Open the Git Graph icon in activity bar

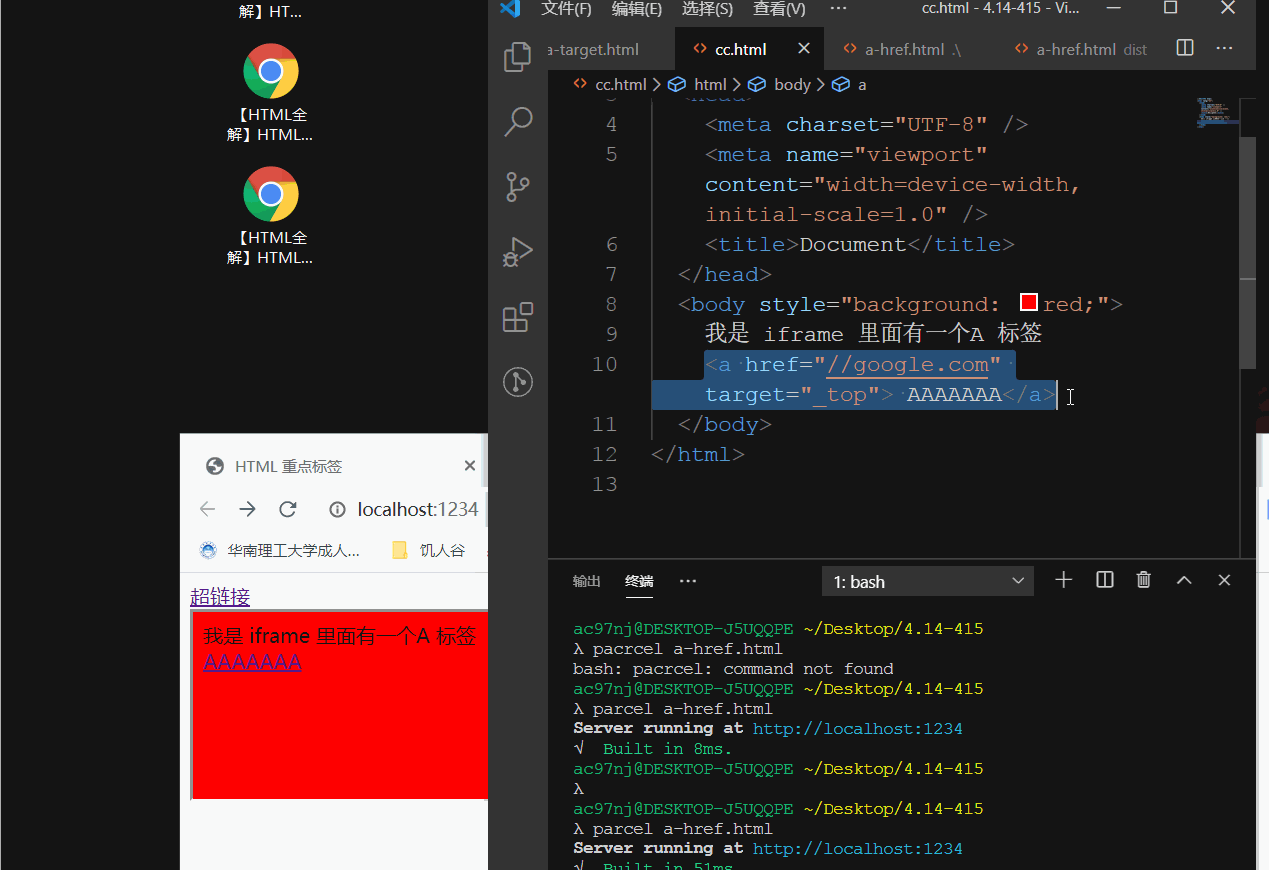click(517, 382)
